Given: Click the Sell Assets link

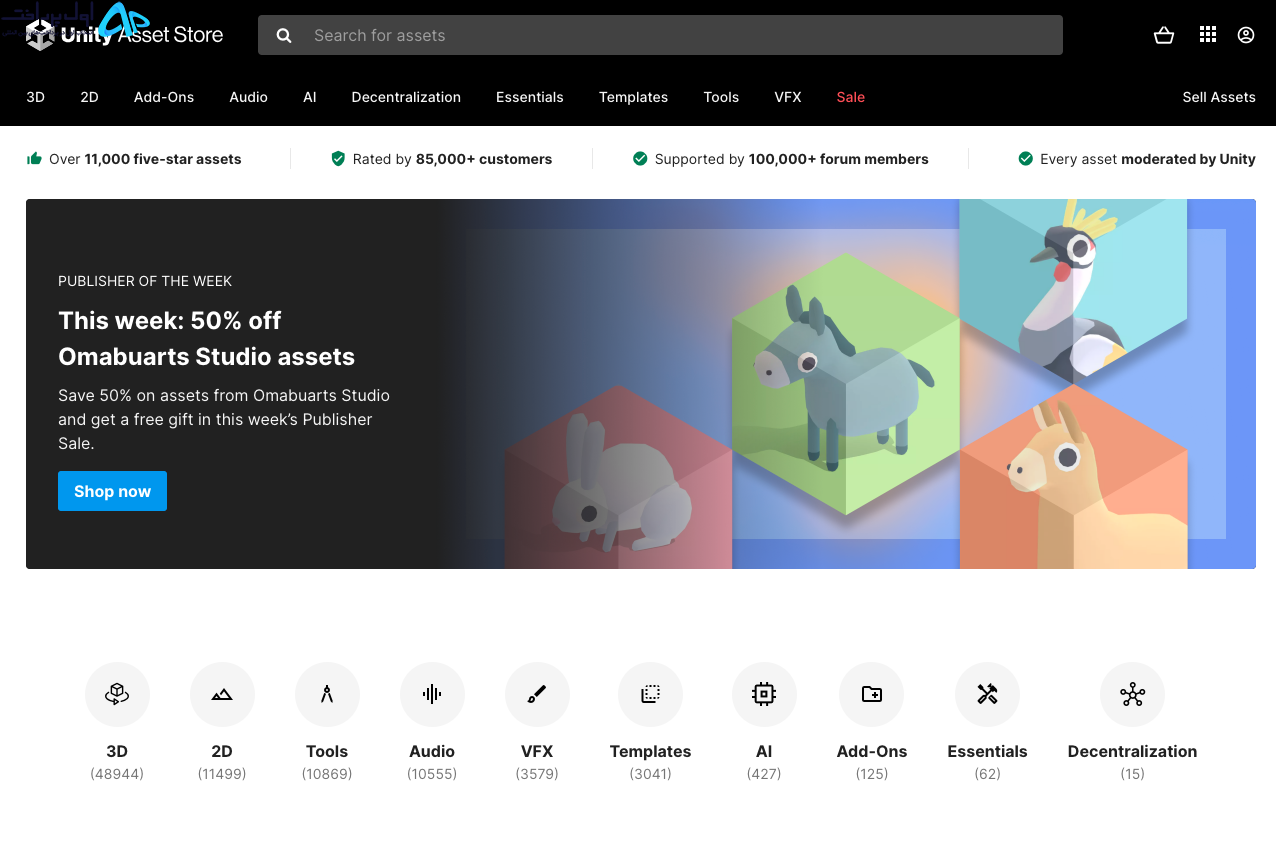Looking at the screenshot, I should pos(1219,97).
